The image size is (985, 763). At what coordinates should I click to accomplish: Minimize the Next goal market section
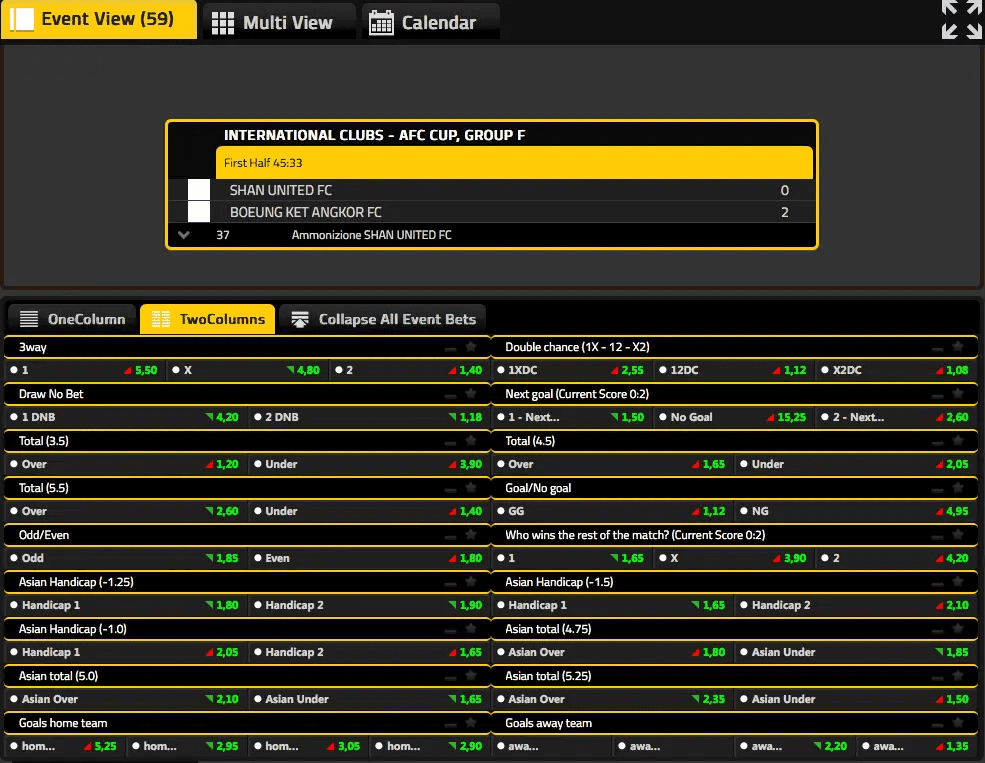[936, 394]
